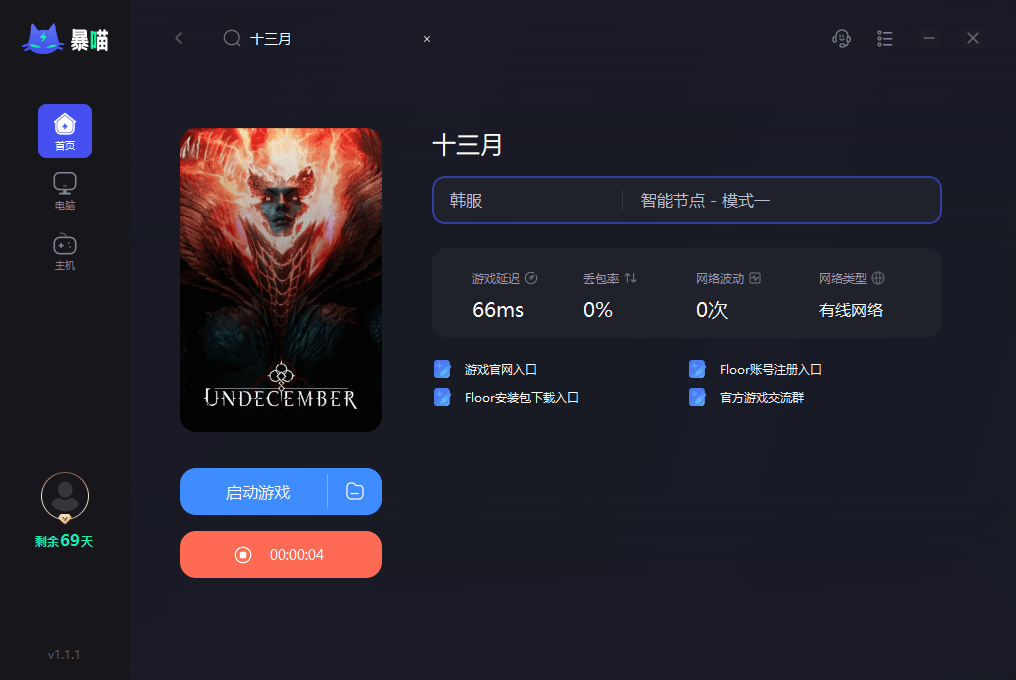This screenshot has height=680, width=1016.
Task: Click the 0次 network fluctuation value
Action: coord(711,310)
